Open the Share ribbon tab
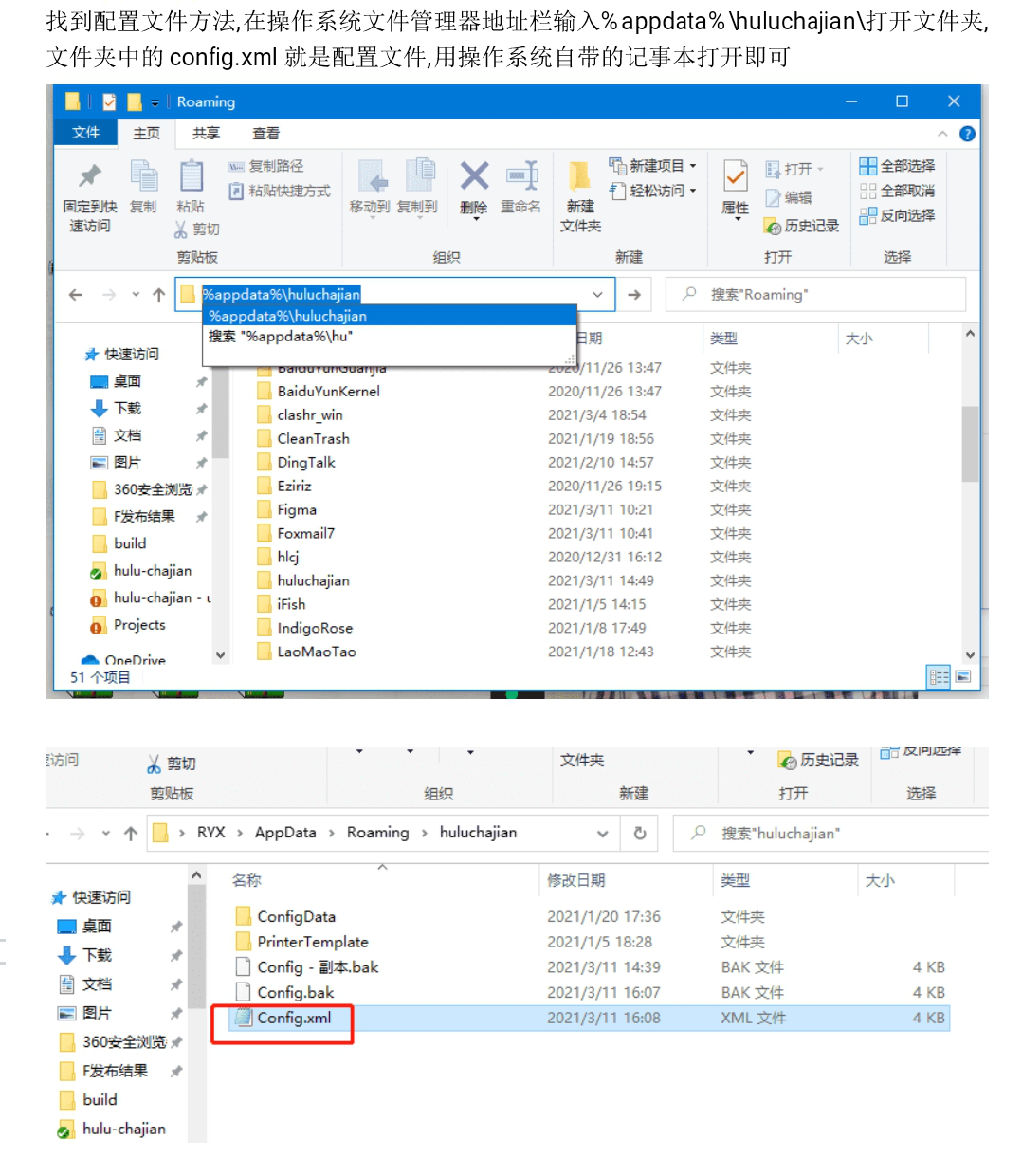 tap(206, 134)
